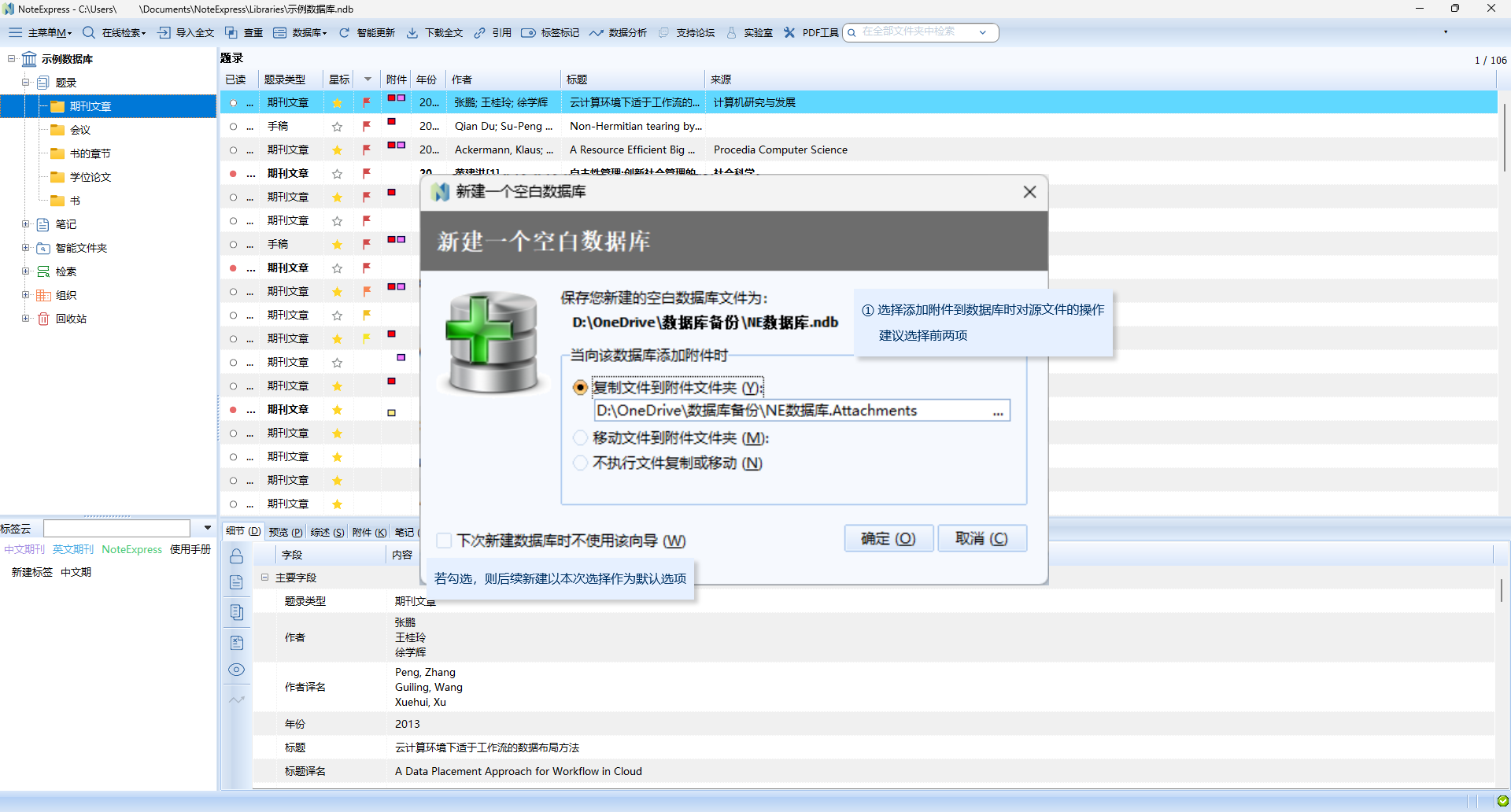Expand the 回收站 tree node

click(x=26, y=319)
